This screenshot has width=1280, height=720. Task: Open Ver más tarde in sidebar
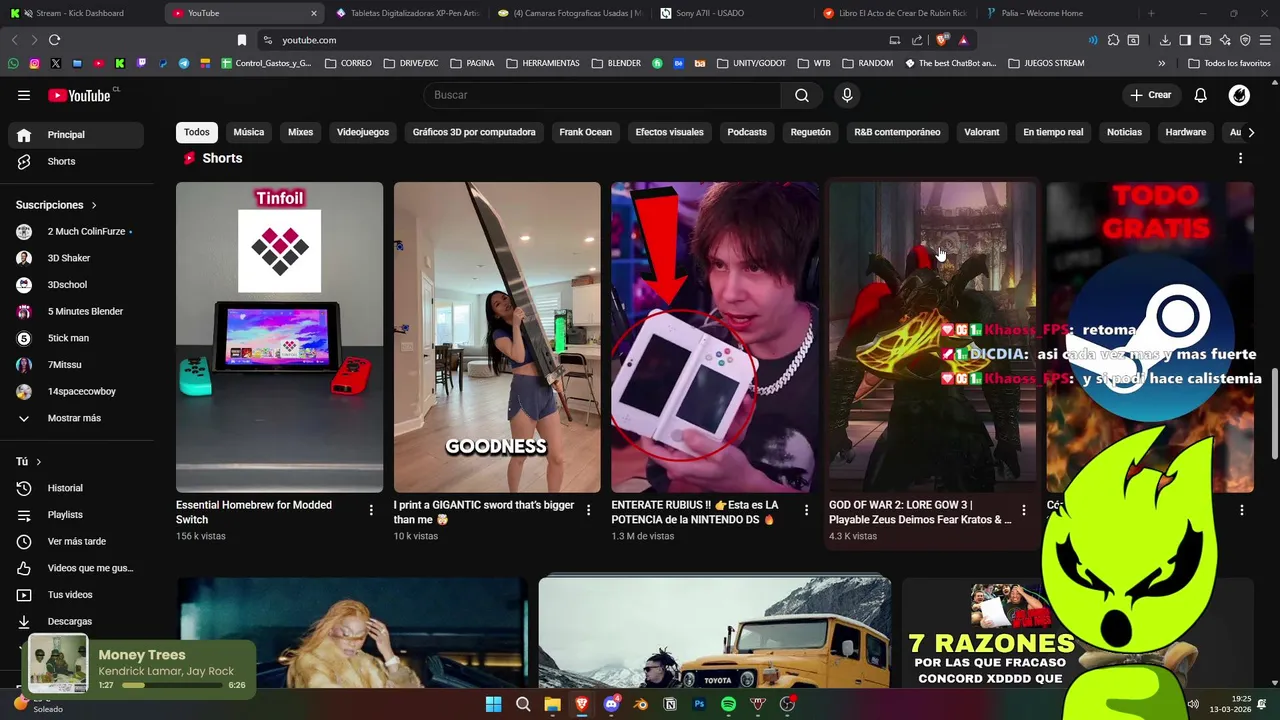[x=77, y=541]
